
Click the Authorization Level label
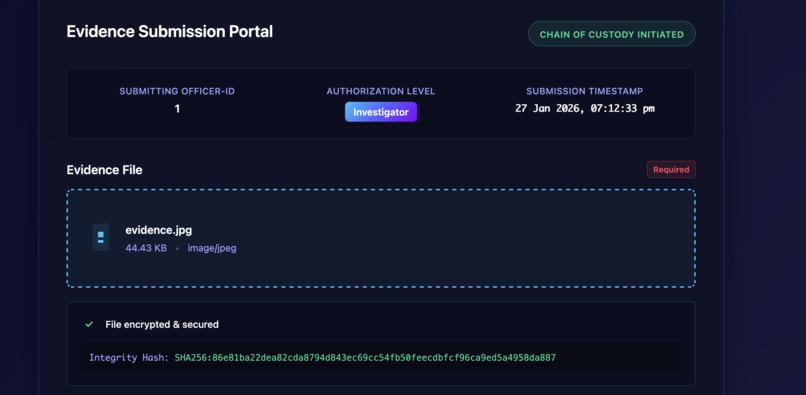[x=381, y=92]
